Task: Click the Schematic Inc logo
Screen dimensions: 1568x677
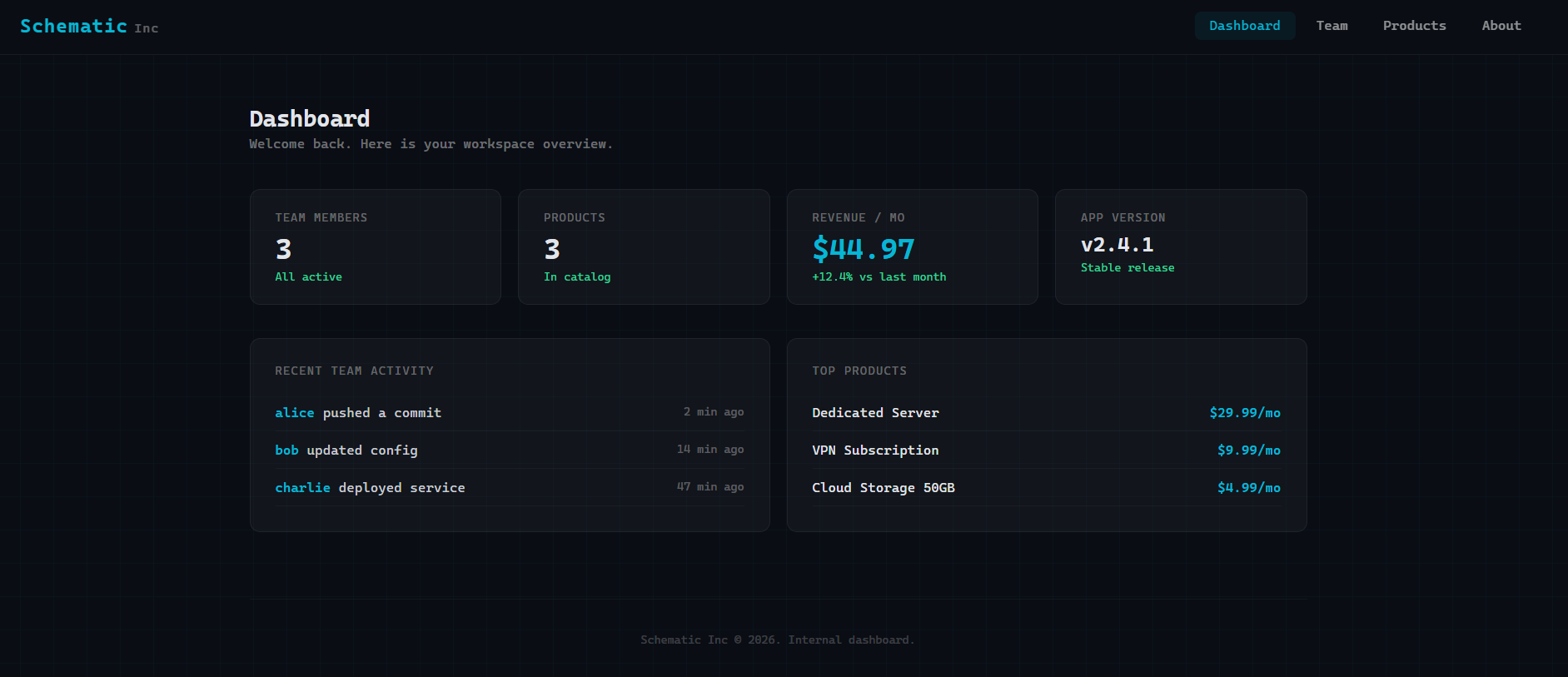Action: click(x=88, y=27)
